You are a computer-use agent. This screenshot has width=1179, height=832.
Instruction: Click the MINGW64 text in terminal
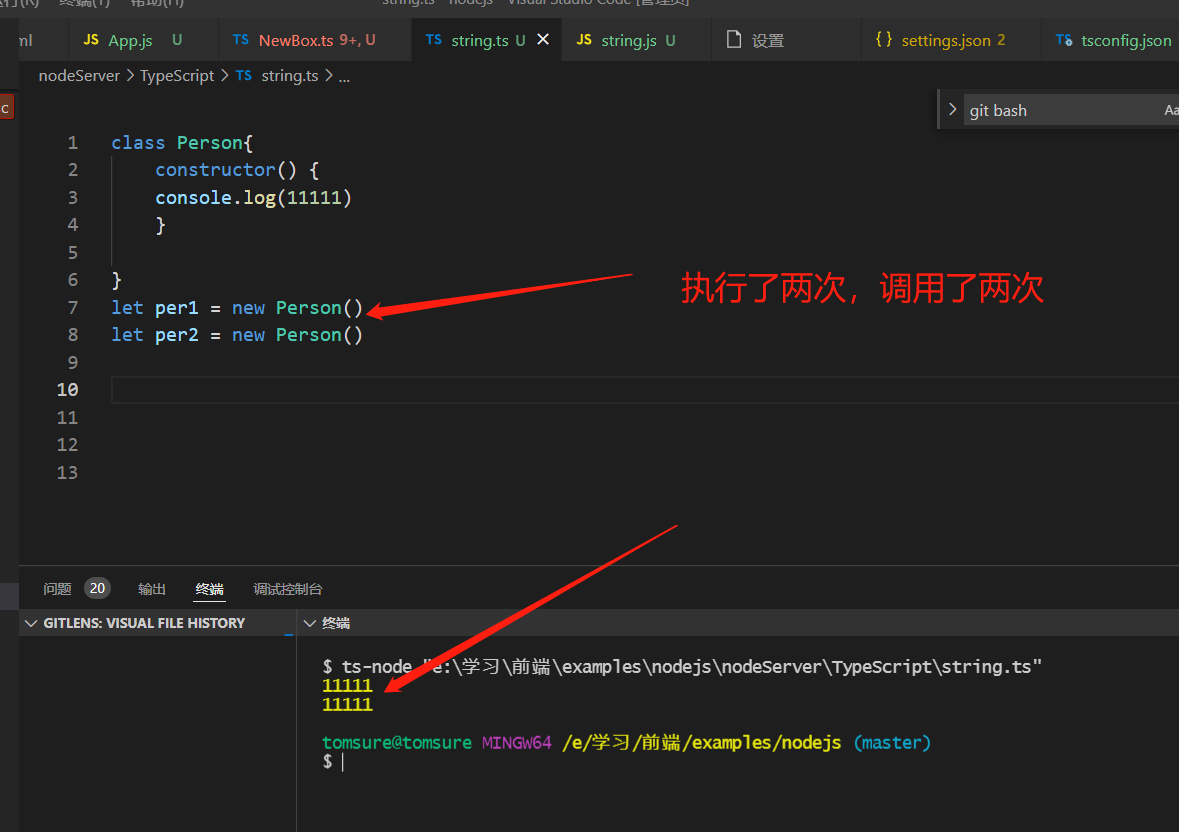pyautogui.click(x=517, y=743)
